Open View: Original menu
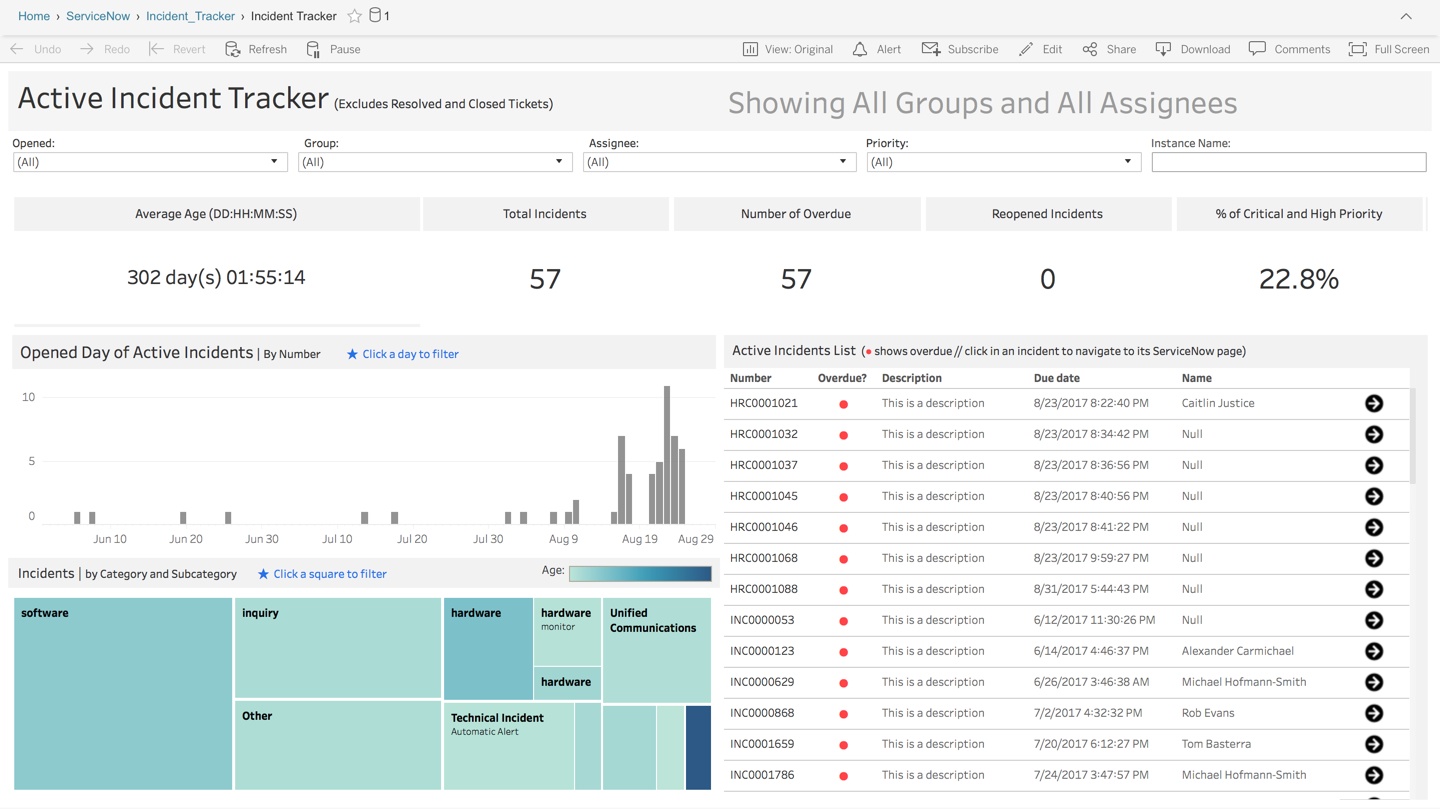Viewport: 1440px width, 810px height. click(788, 49)
